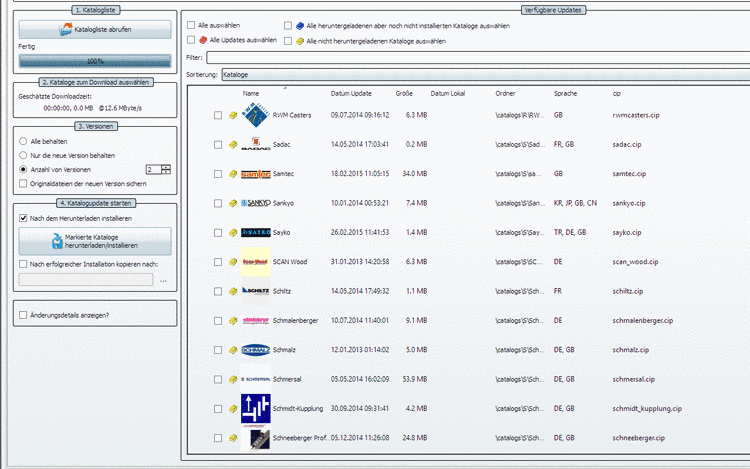Click yellow status icon in RWM Casters row
This screenshot has height=469, width=750.
(233, 115)
